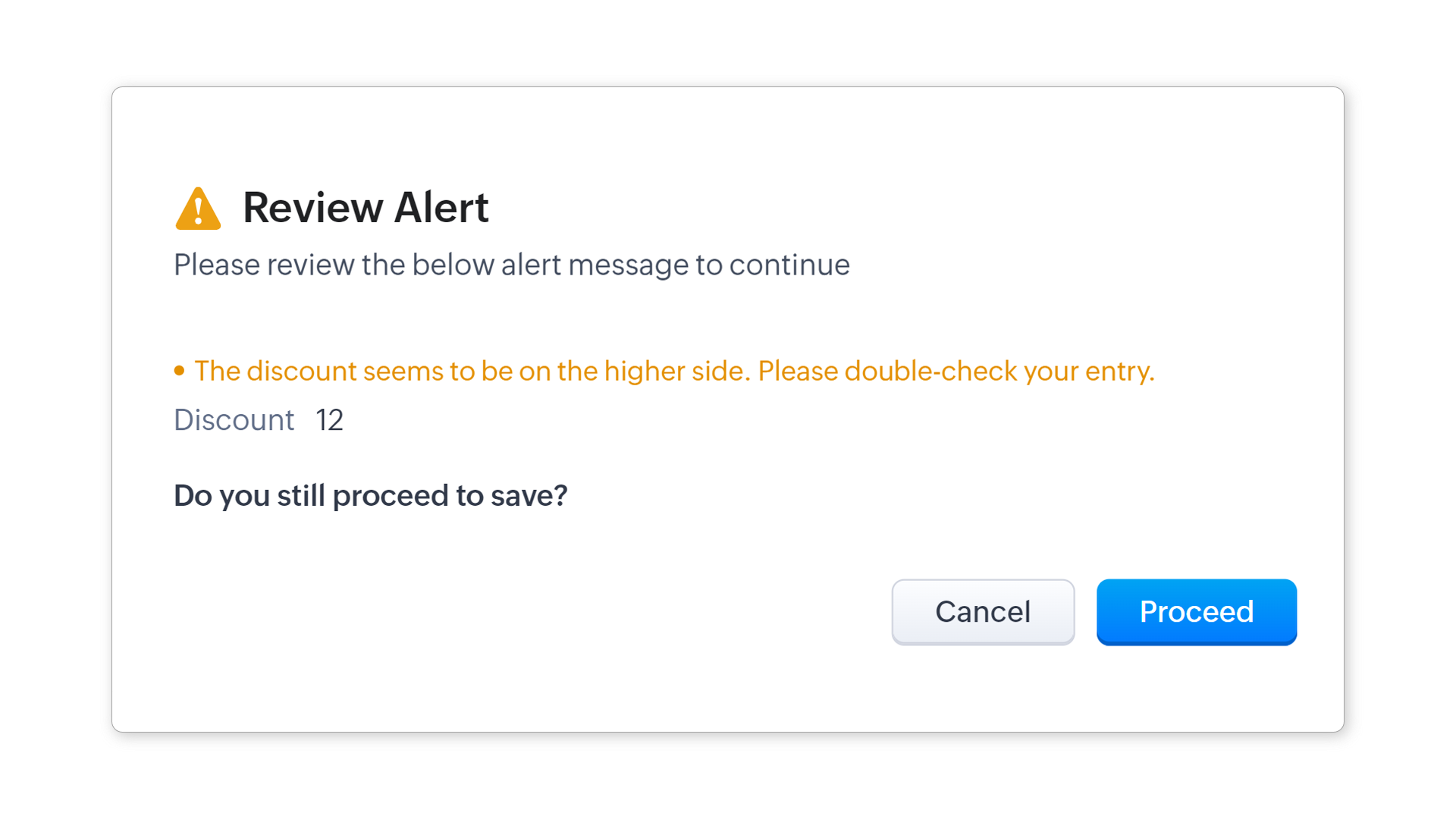This screenshot has width=1456, height=819.
Task: Click the Review Alert heading
Action: [365, 208]
